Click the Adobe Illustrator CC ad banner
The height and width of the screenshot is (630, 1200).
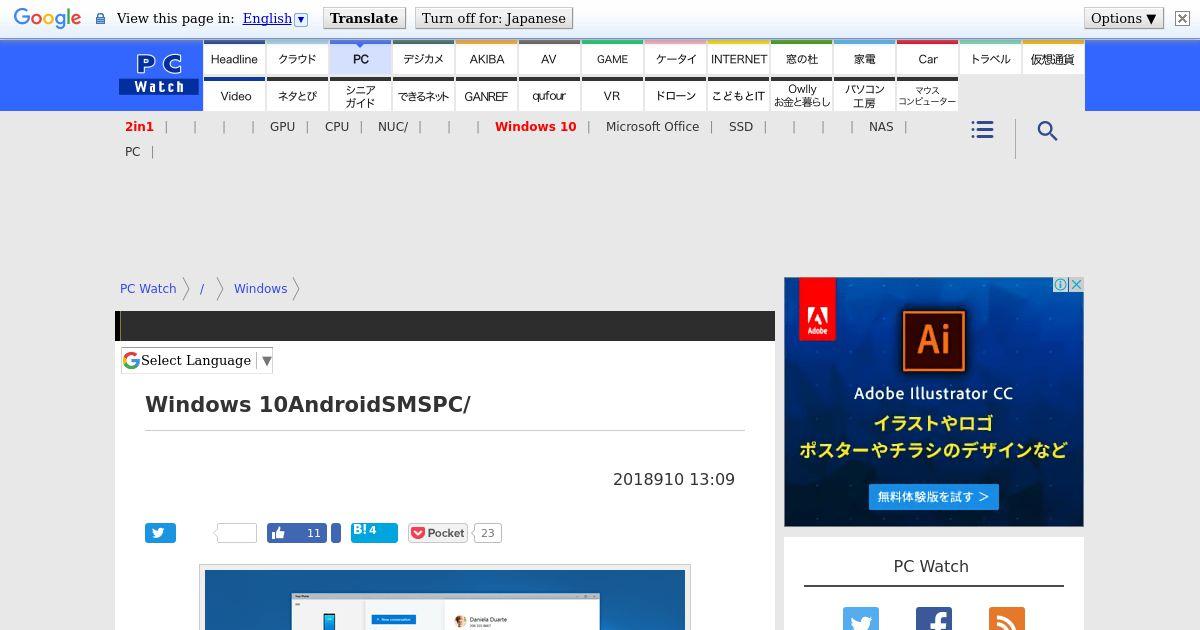click(x=934, y=402)
